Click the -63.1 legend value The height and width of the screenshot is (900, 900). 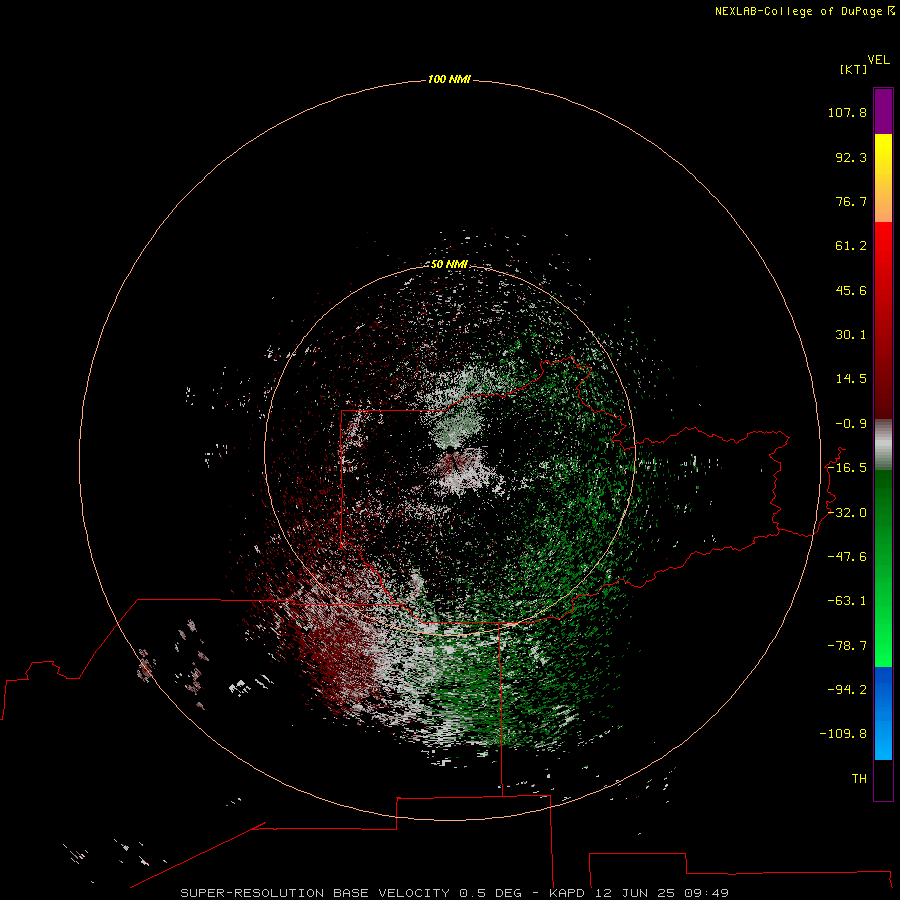[847, 601]
